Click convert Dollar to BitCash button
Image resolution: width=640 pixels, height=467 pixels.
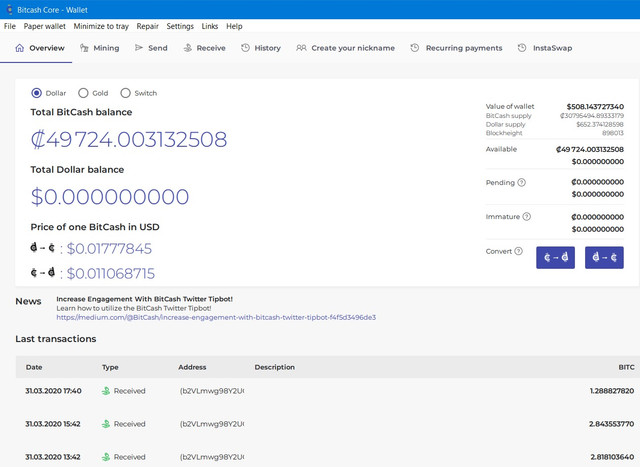604,257
